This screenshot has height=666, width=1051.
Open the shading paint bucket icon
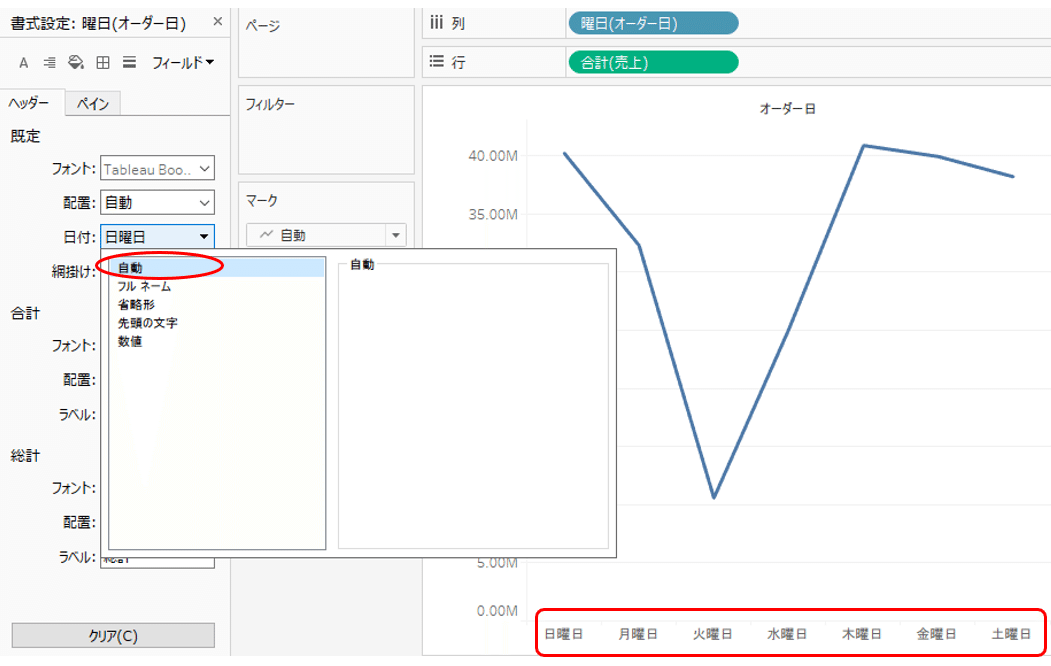coord(76,63)
